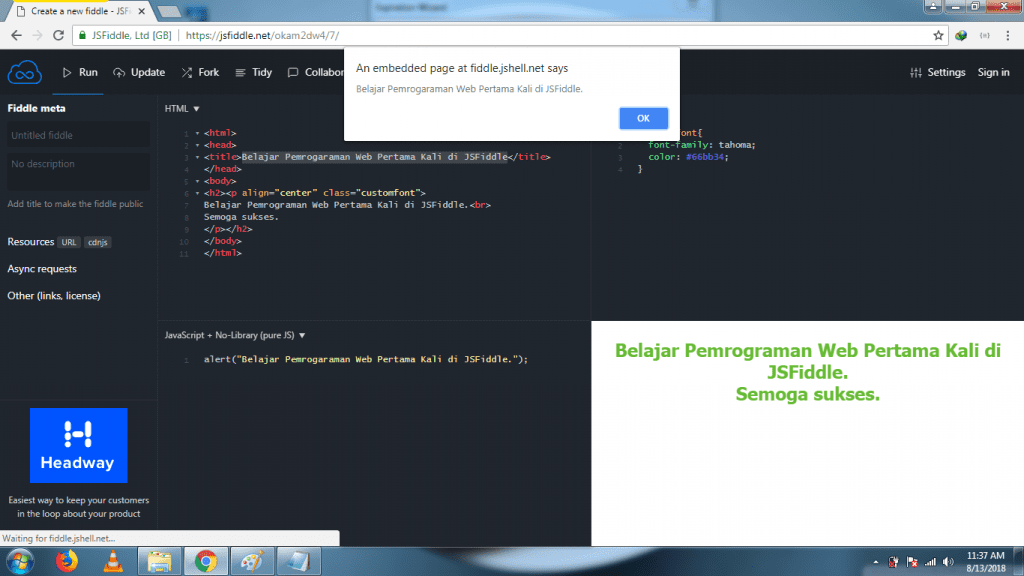Click the browser back arrow

(16, 35)
